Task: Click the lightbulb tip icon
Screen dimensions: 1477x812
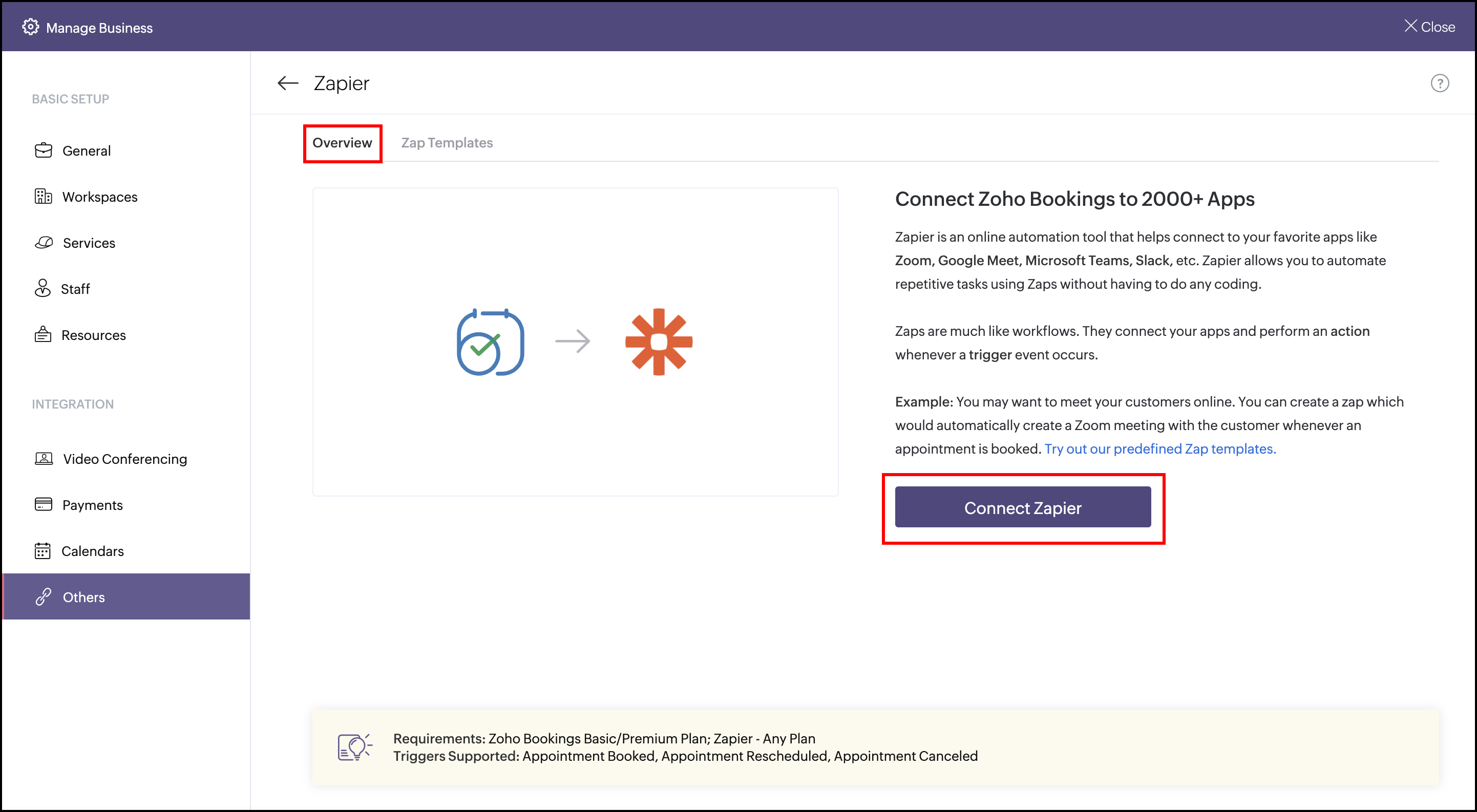Action: click(355, 747)
